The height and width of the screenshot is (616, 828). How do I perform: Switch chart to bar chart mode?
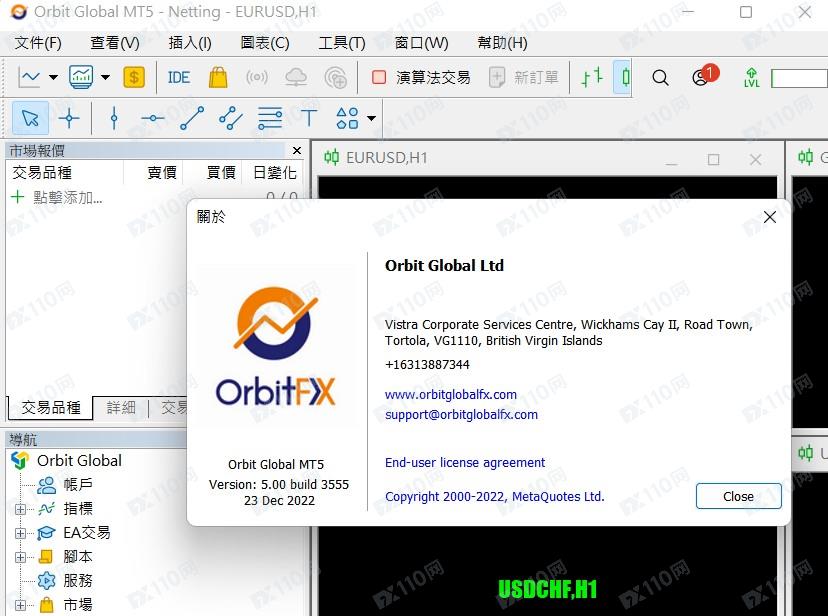(x=592, y=77)
